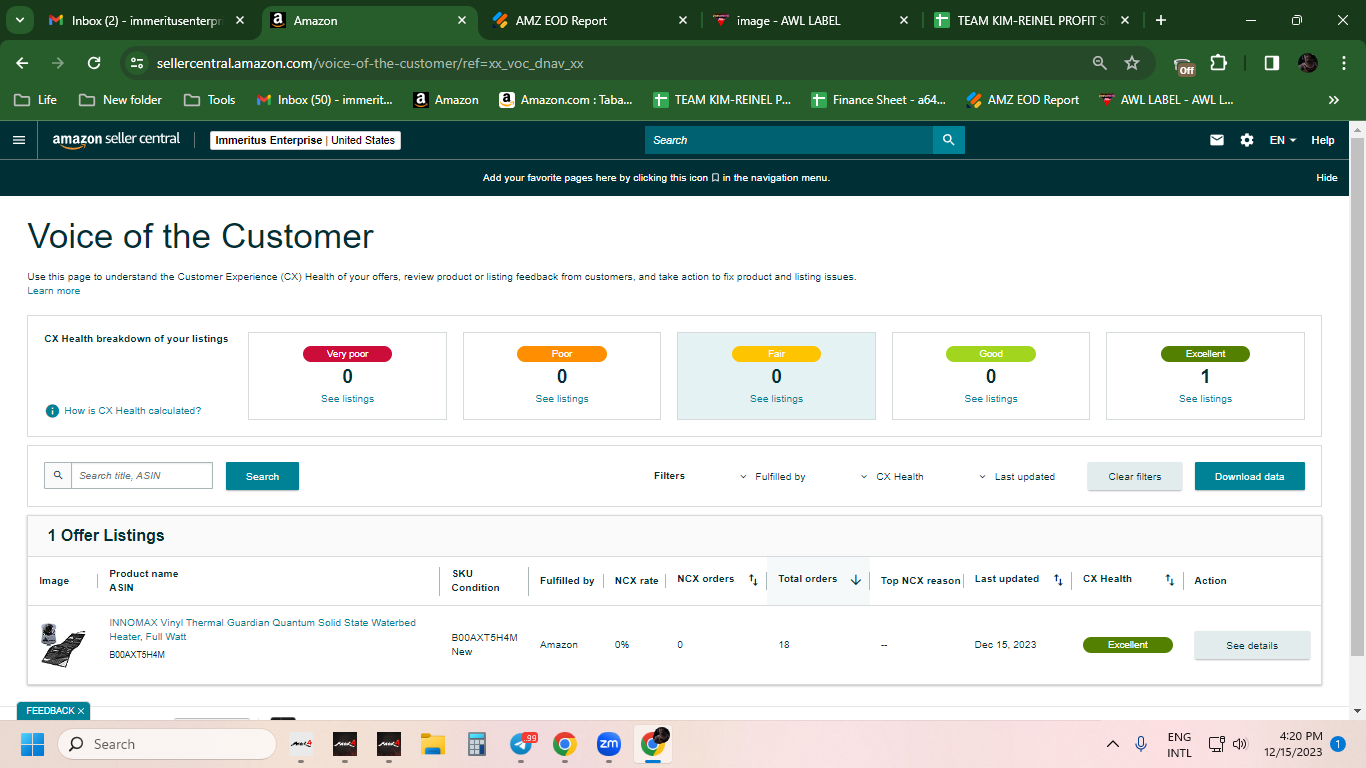
Task: Open the taskbar Calculator app
Action: click(x=477, y=744)
